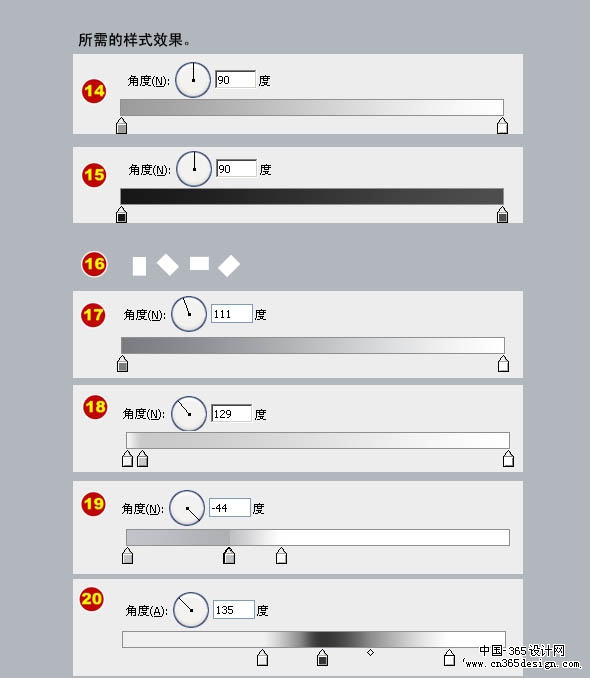Select the right white color stop in gradient 14
Viewport: 590px width, 678px height.
click(x=502, y=126)
